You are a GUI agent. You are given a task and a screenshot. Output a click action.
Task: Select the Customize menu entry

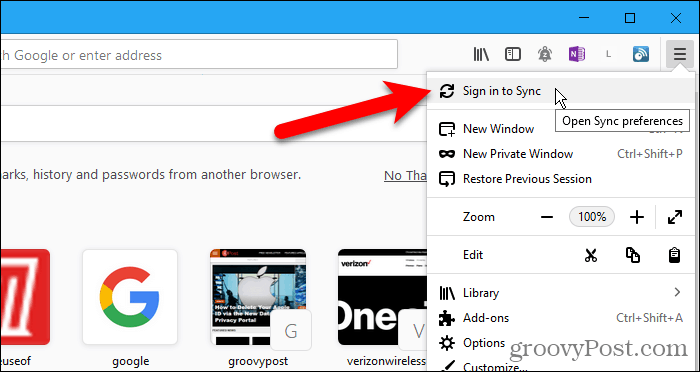pyautogui.click(x=561, y=365)
